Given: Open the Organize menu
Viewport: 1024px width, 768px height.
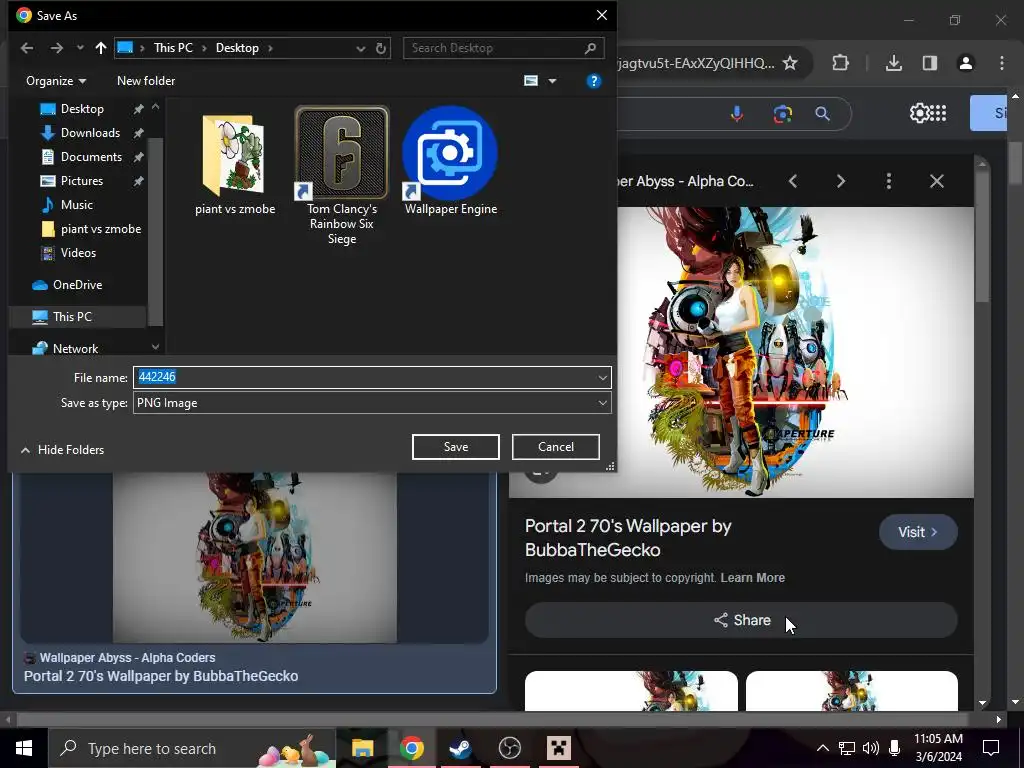Looking at the screenshot, I should (56, 81).
